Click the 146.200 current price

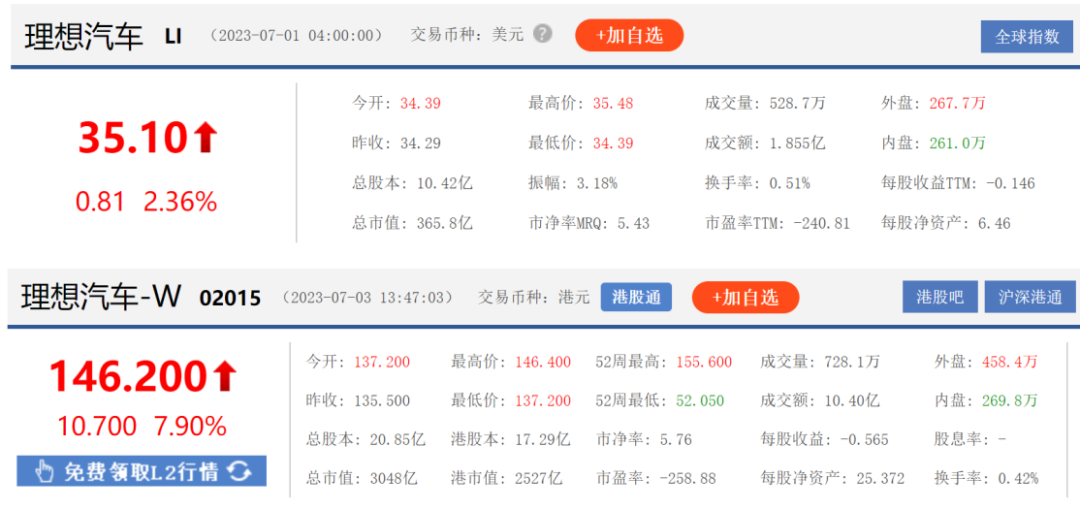128,376
